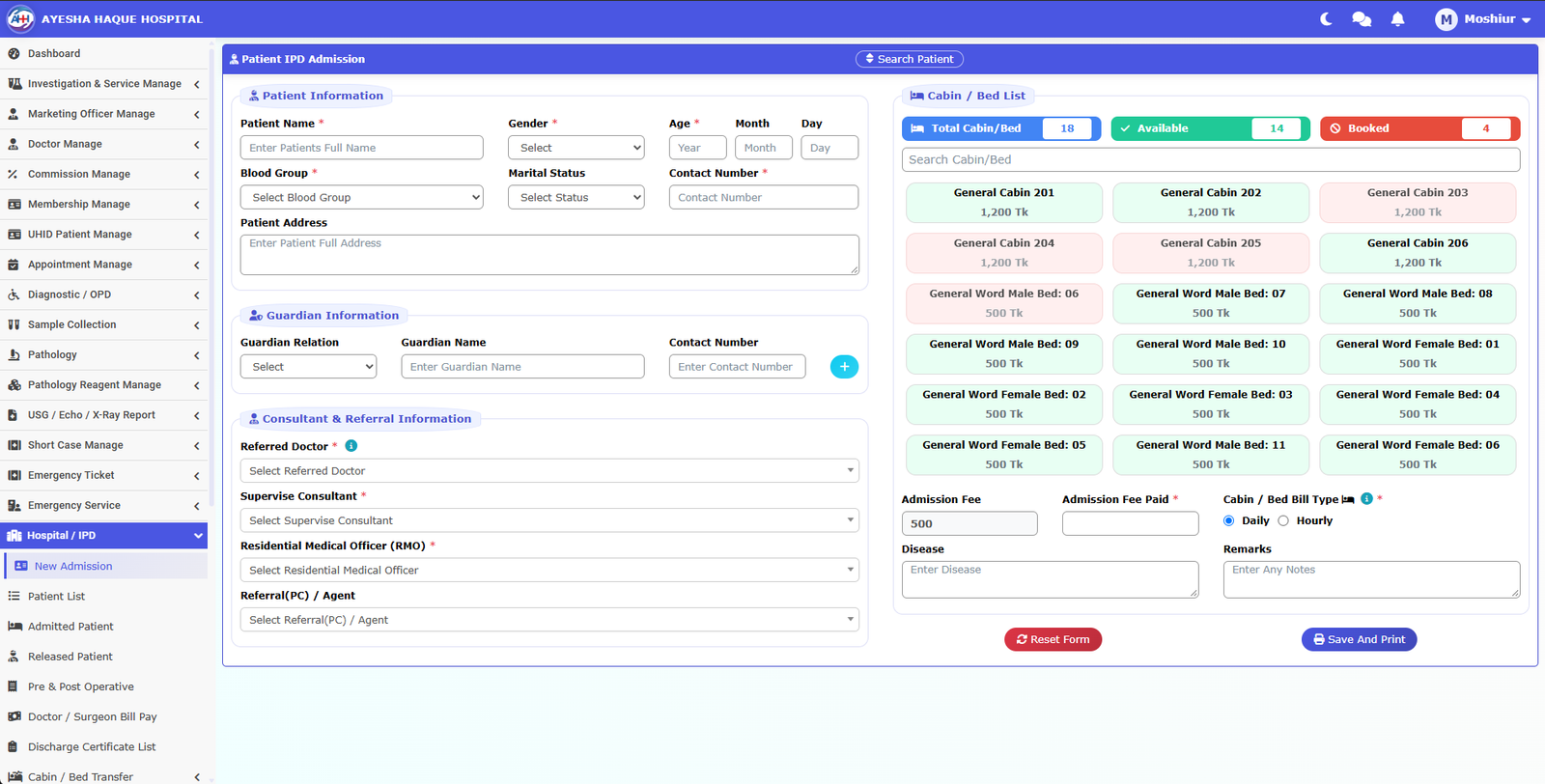Click info icon beside Referred Doctor
Viewport: 1545px width, 784px height.
[x=351, y=446]
